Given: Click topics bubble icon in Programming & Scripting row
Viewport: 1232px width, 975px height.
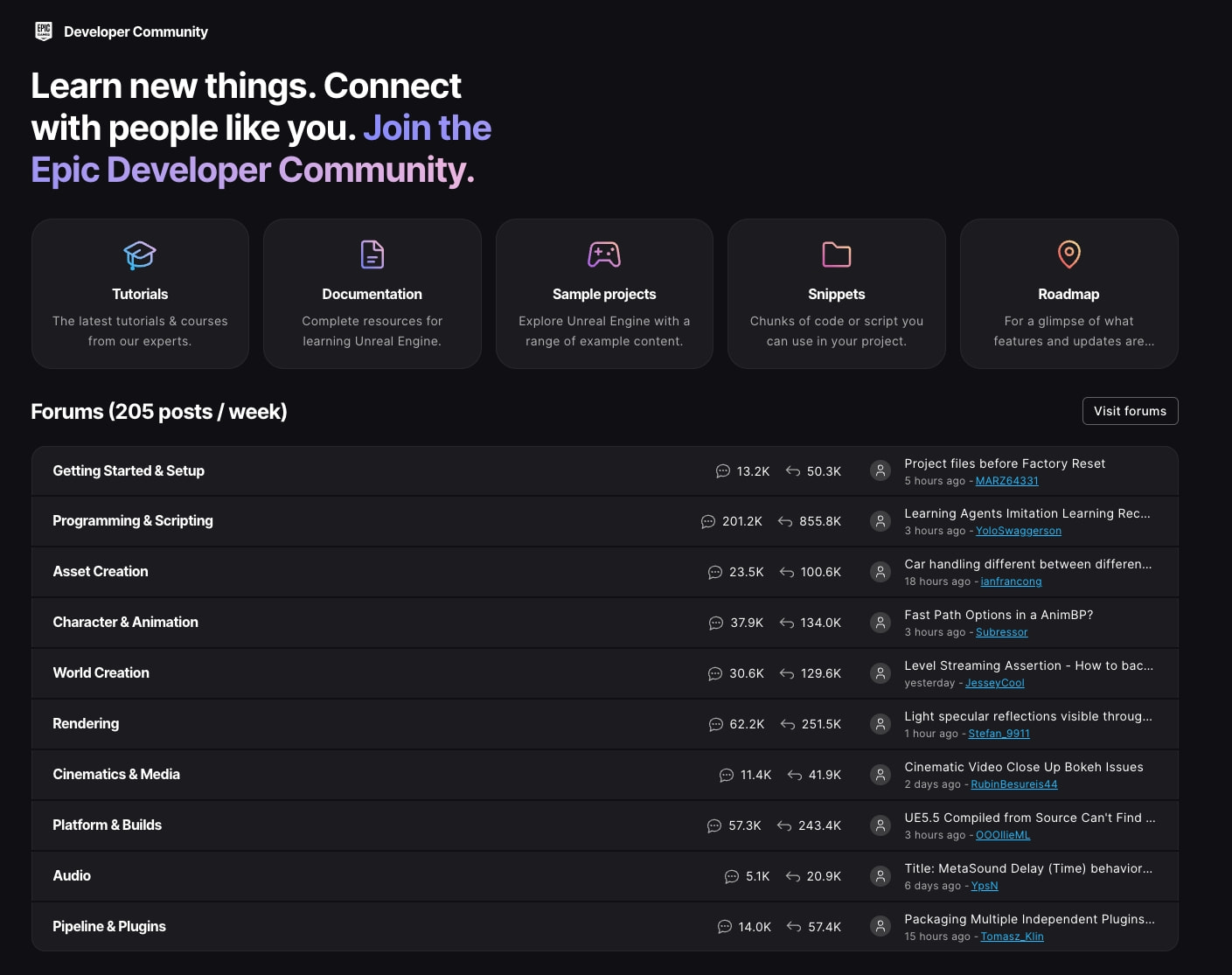Looking at the screenshot, I should [708, 522].
